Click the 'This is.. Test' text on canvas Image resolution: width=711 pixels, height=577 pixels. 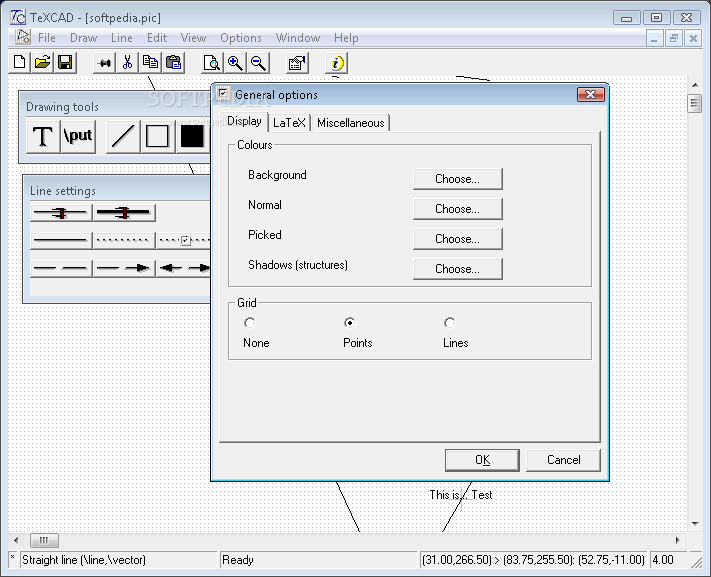tap(461, 495)
